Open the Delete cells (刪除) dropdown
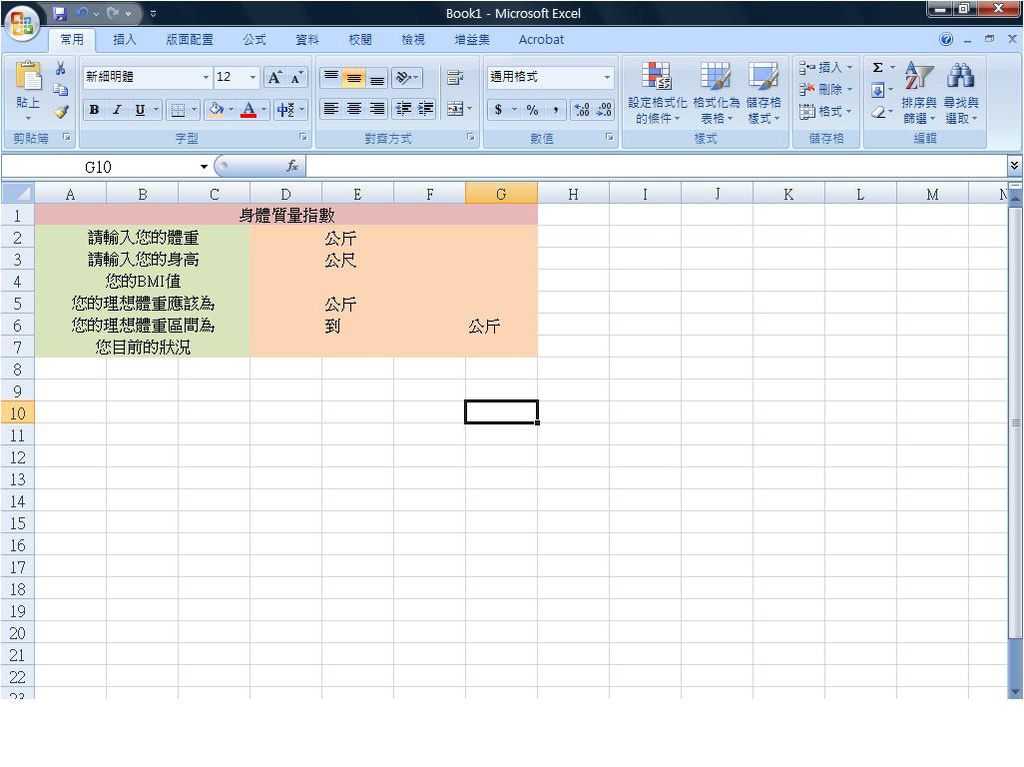1024x767 pixels. click(x=826, y=89)
